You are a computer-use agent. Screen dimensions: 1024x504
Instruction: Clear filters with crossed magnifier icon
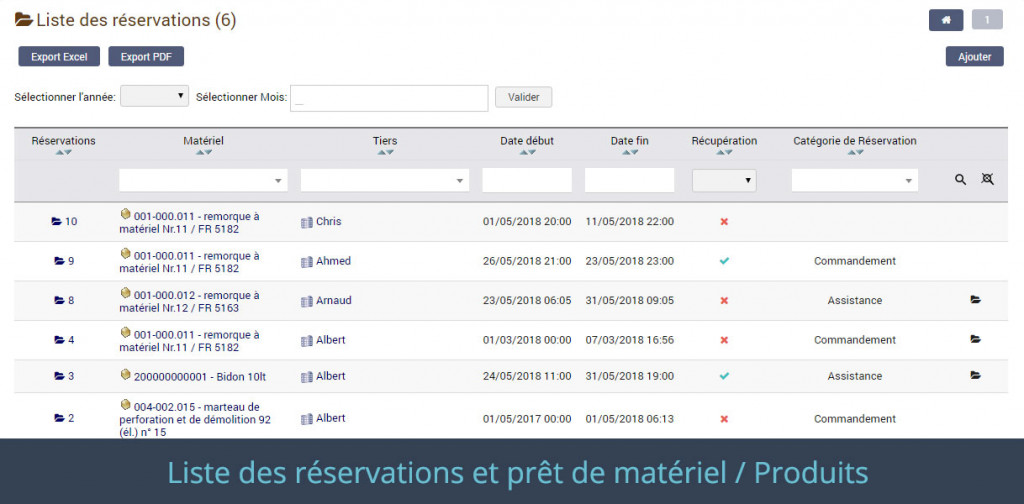coord(987,180)
